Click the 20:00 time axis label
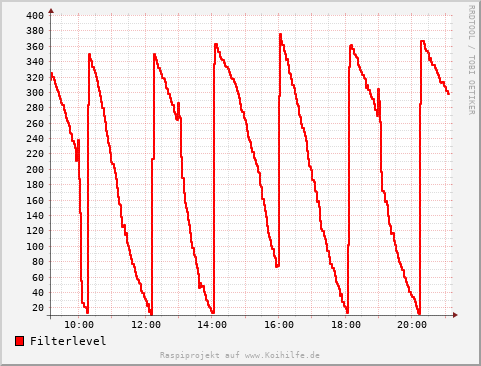 click(412, 325)
